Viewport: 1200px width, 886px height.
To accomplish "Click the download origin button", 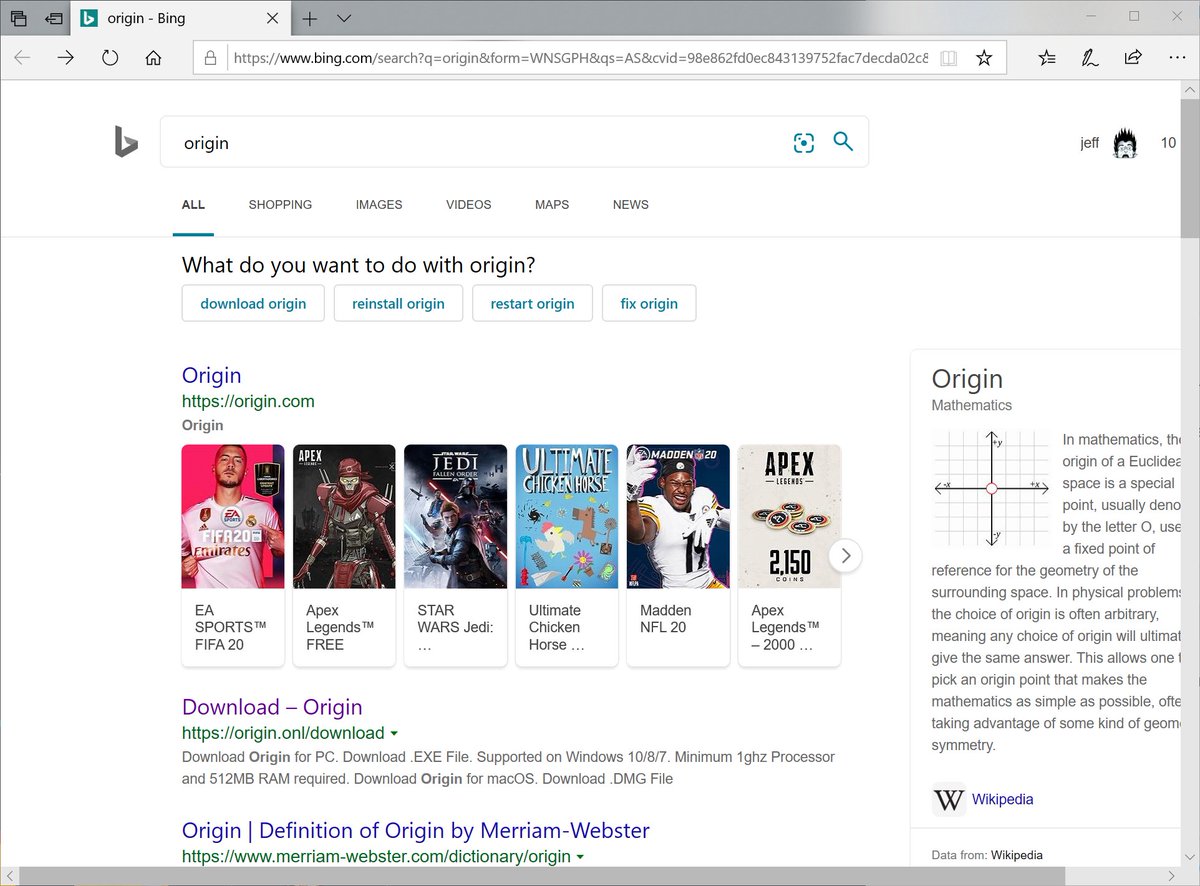I will click(253, 303).
